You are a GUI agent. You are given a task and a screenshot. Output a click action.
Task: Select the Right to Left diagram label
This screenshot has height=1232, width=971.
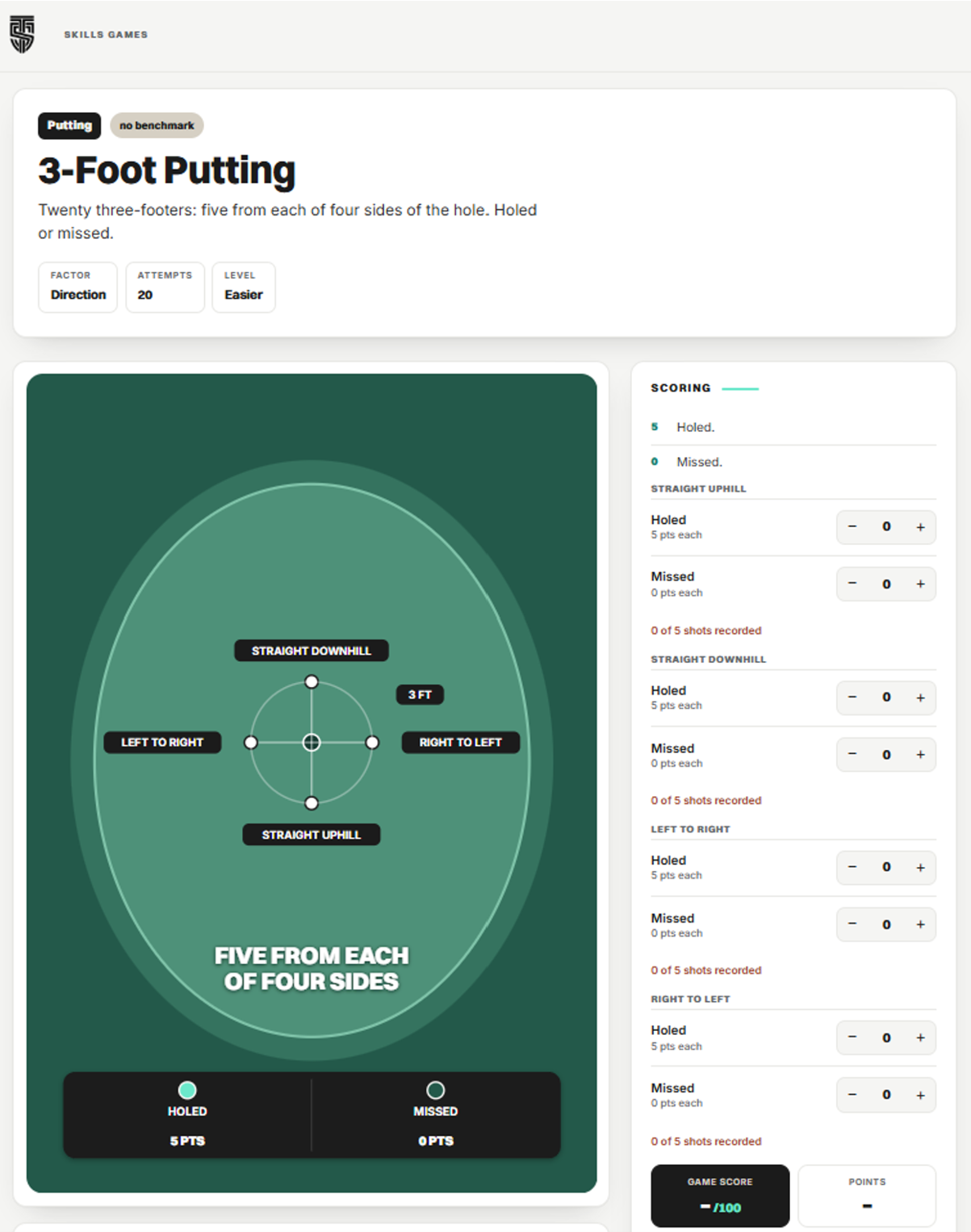click(460, 742)
